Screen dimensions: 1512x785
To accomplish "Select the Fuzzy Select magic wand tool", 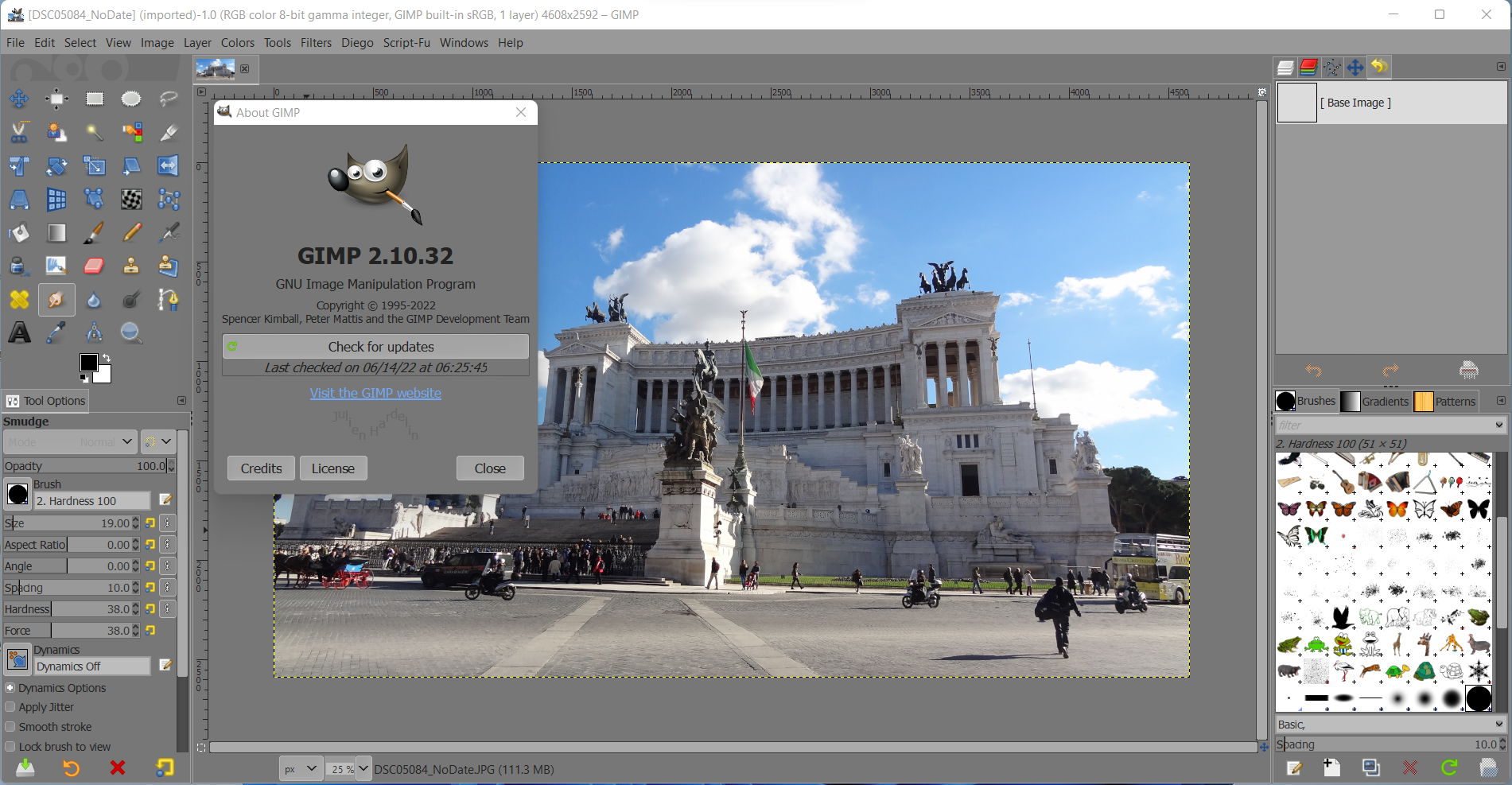I will tap(95, 132).
